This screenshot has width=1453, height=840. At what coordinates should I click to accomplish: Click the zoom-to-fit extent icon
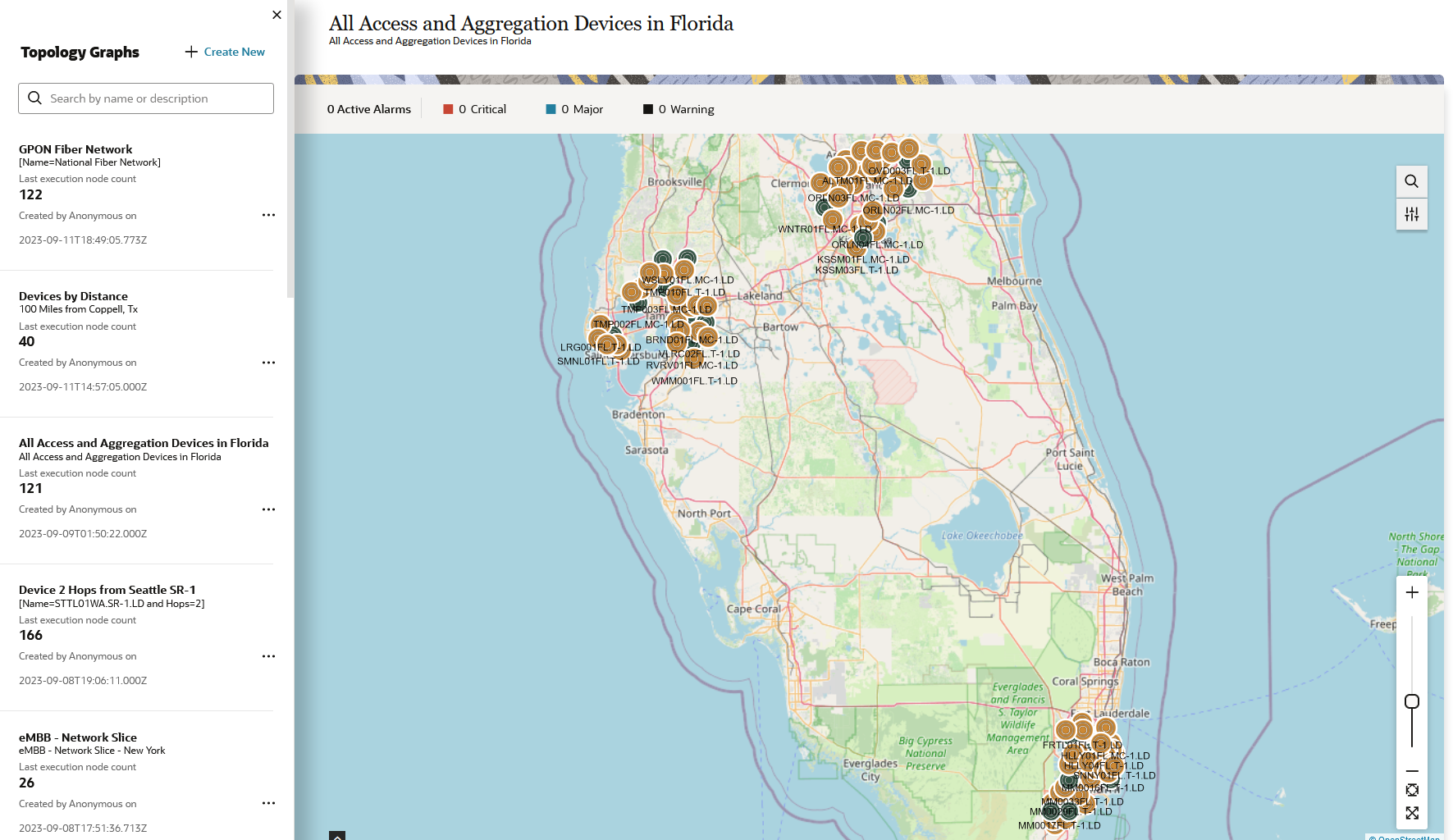pyautogui.click(x=1412, y=790)
